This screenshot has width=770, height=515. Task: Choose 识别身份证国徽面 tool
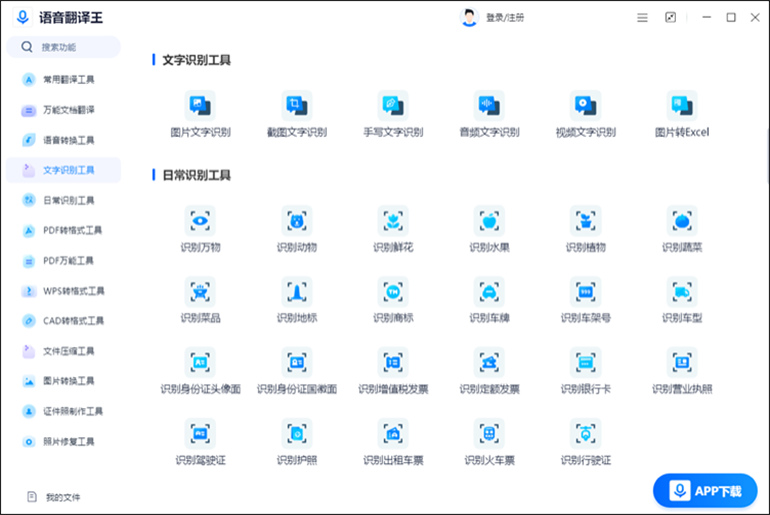[297, 372]
